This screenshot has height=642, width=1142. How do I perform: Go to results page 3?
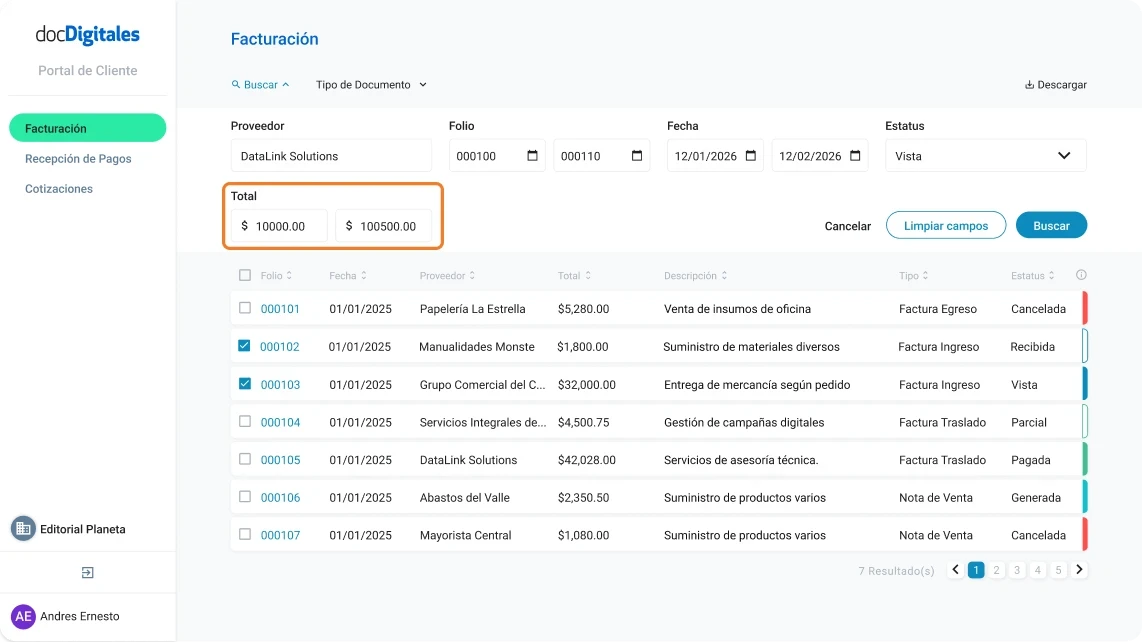click(1017, 569)
